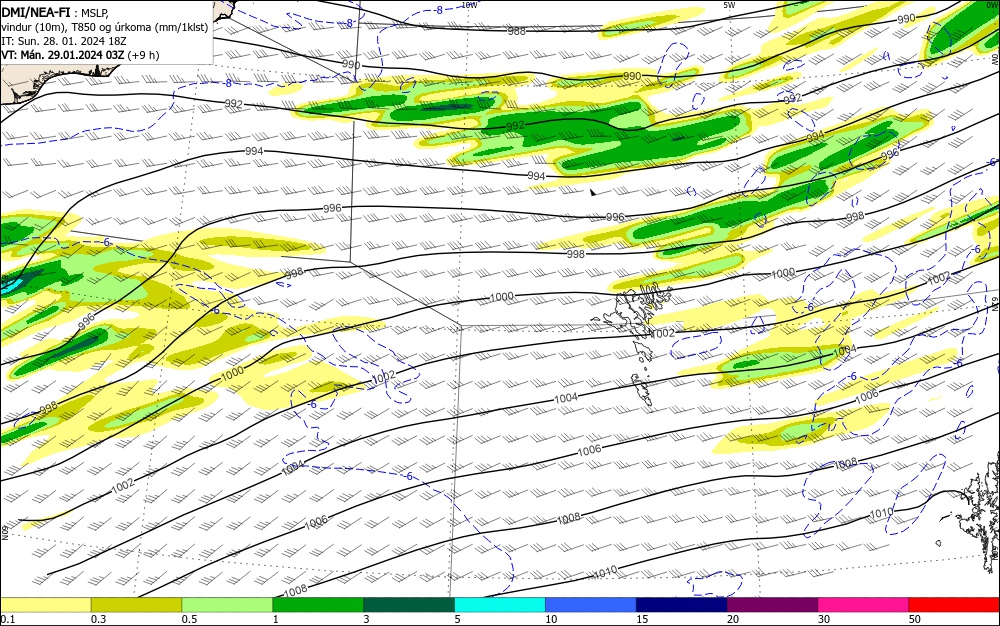Click the 'vindur (10m), T850 og úrkoma' line
Viewport: 1000px width, 626px height.
(105, 27)
